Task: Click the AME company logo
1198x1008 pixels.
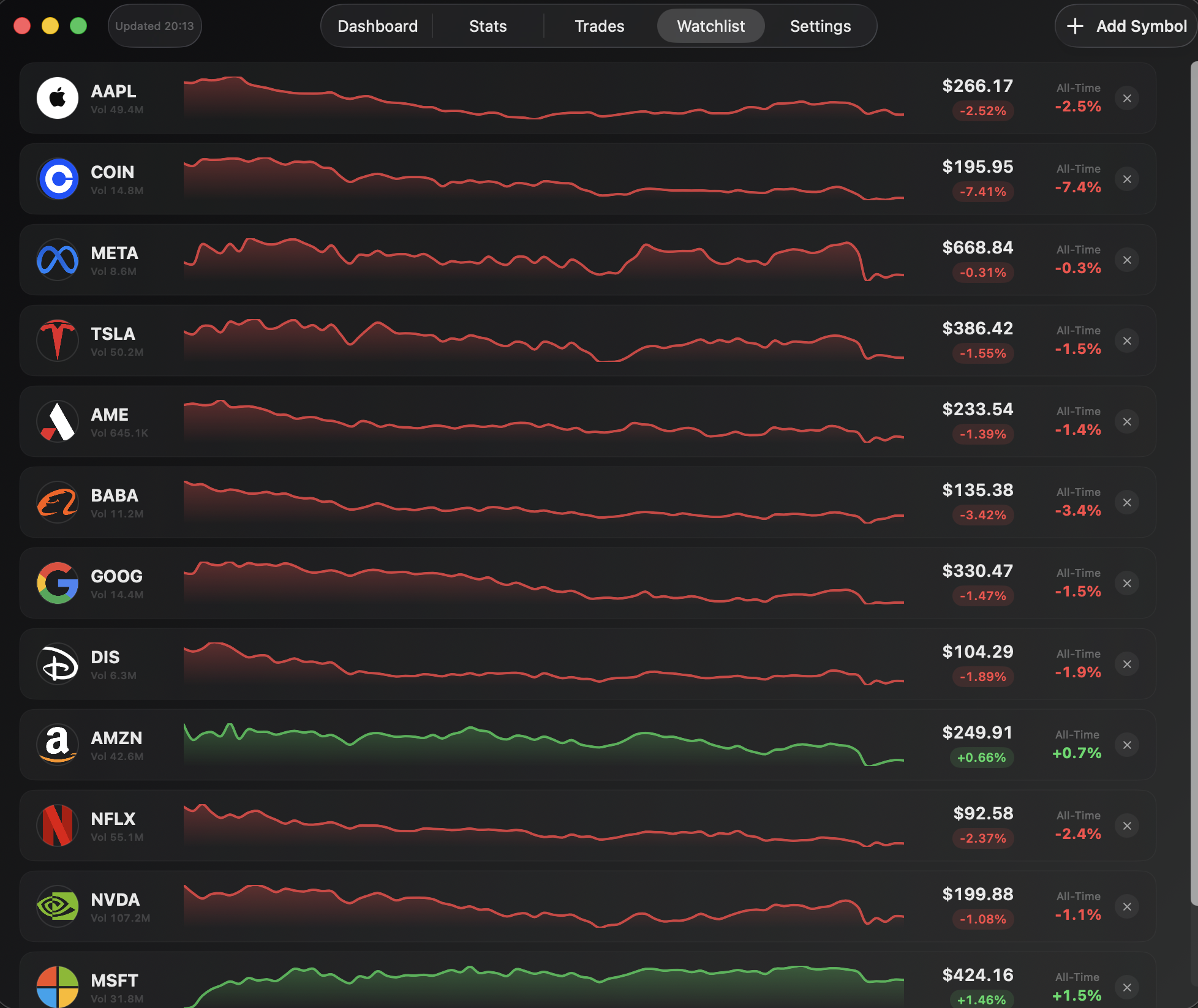Action: click(58, 421)
